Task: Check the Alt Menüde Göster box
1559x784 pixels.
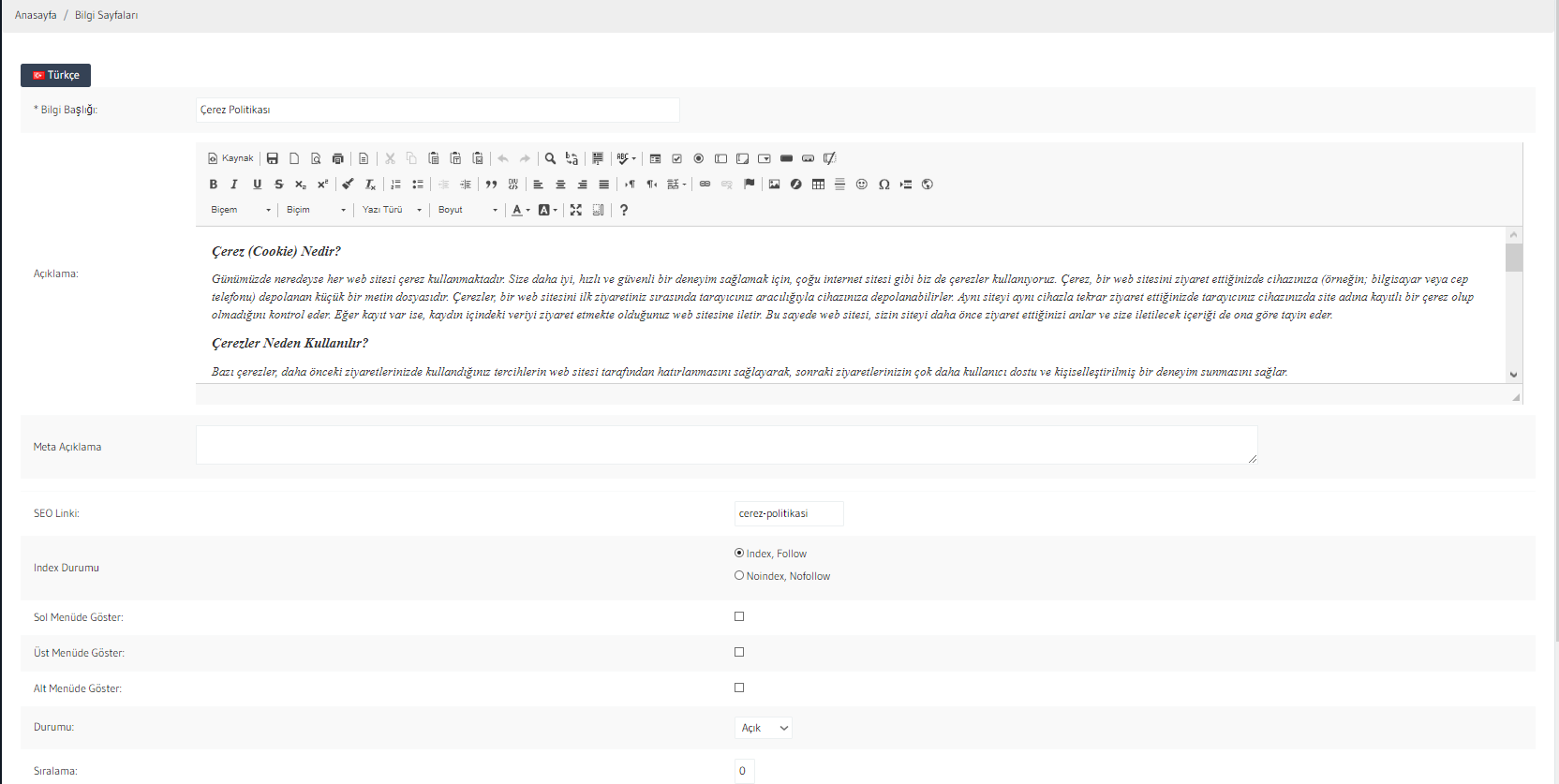Action: (x=739, y=688)
